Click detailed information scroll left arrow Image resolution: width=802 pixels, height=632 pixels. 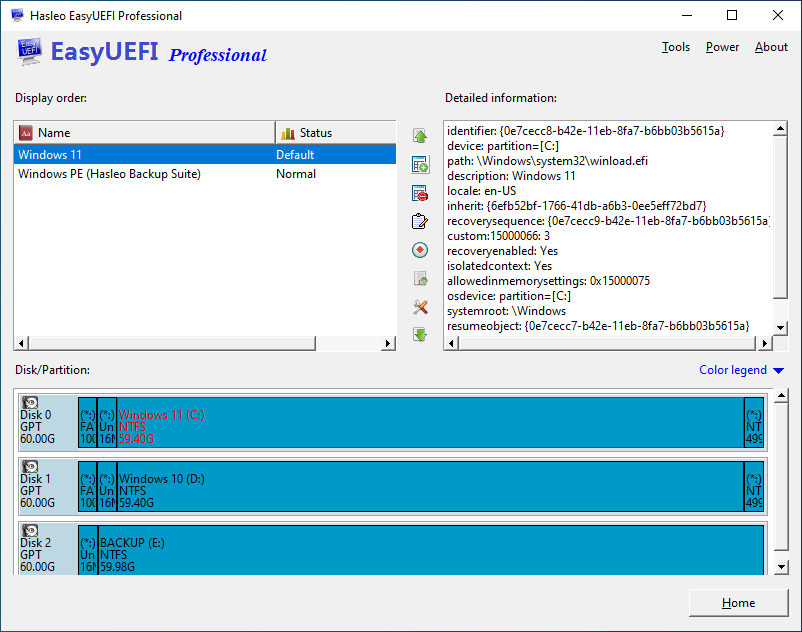[451, 343]
